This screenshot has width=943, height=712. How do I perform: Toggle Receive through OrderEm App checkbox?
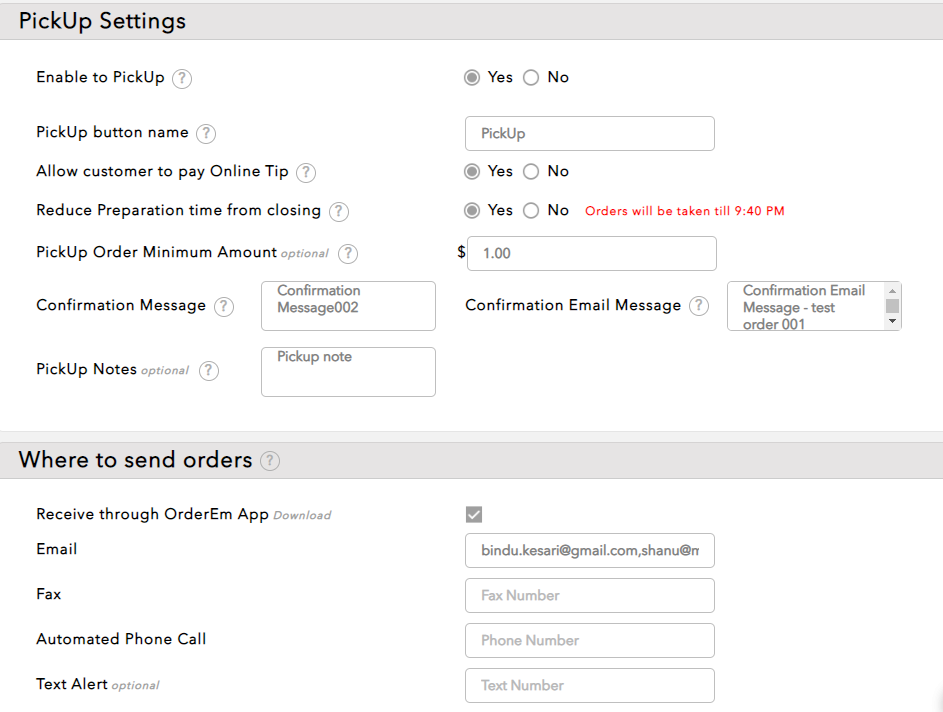[474, 514]
